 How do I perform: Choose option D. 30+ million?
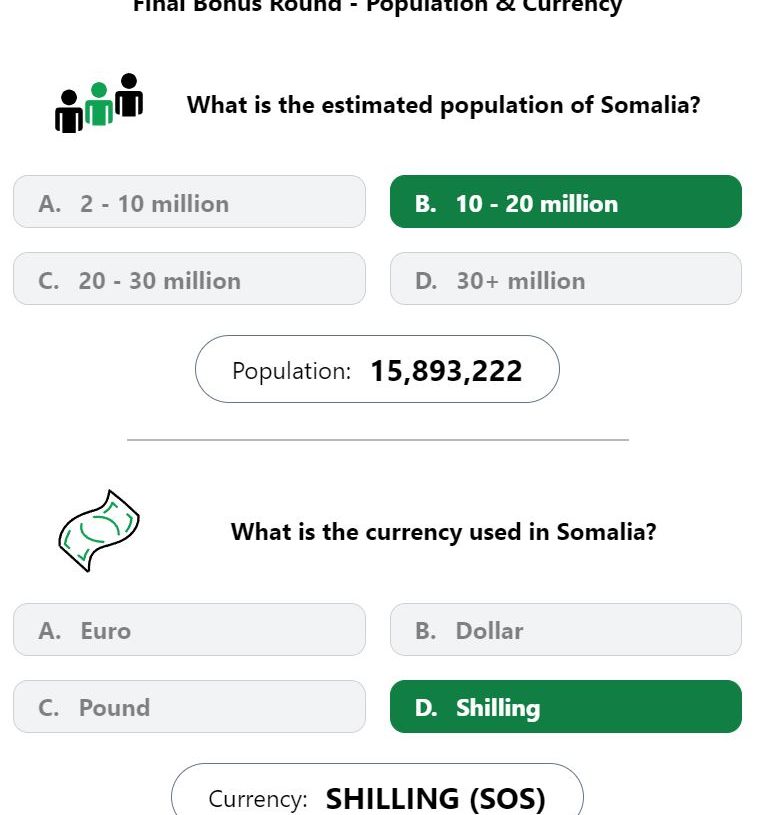(565, 279)
